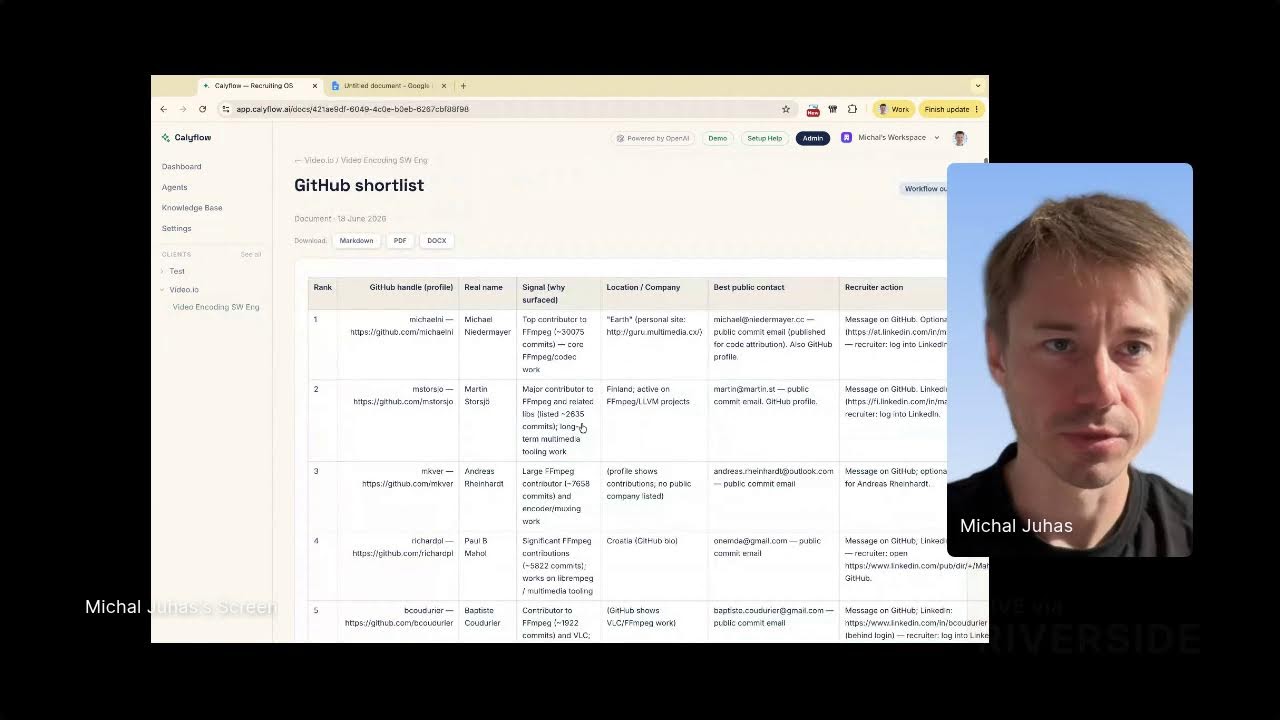
Task: Click michaelni GitHub profile link
Action: tap(401, 332)
